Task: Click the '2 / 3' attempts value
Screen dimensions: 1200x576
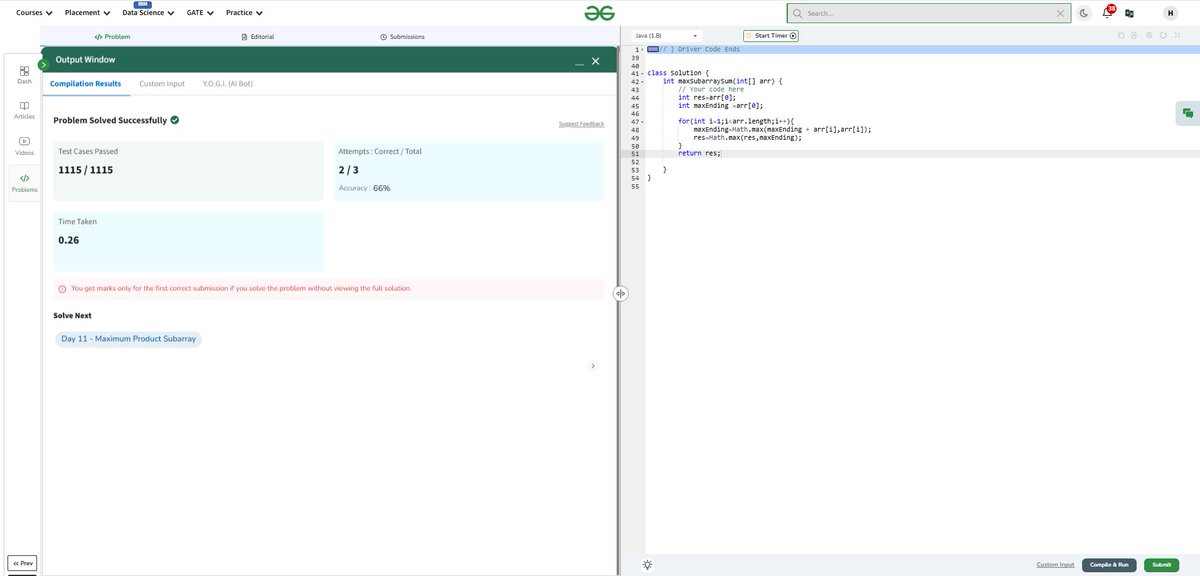Action: 350,170
